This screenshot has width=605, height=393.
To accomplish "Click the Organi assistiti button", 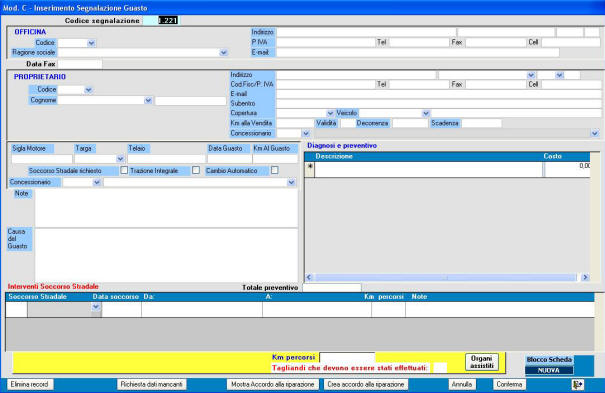I will pos(482,362).
